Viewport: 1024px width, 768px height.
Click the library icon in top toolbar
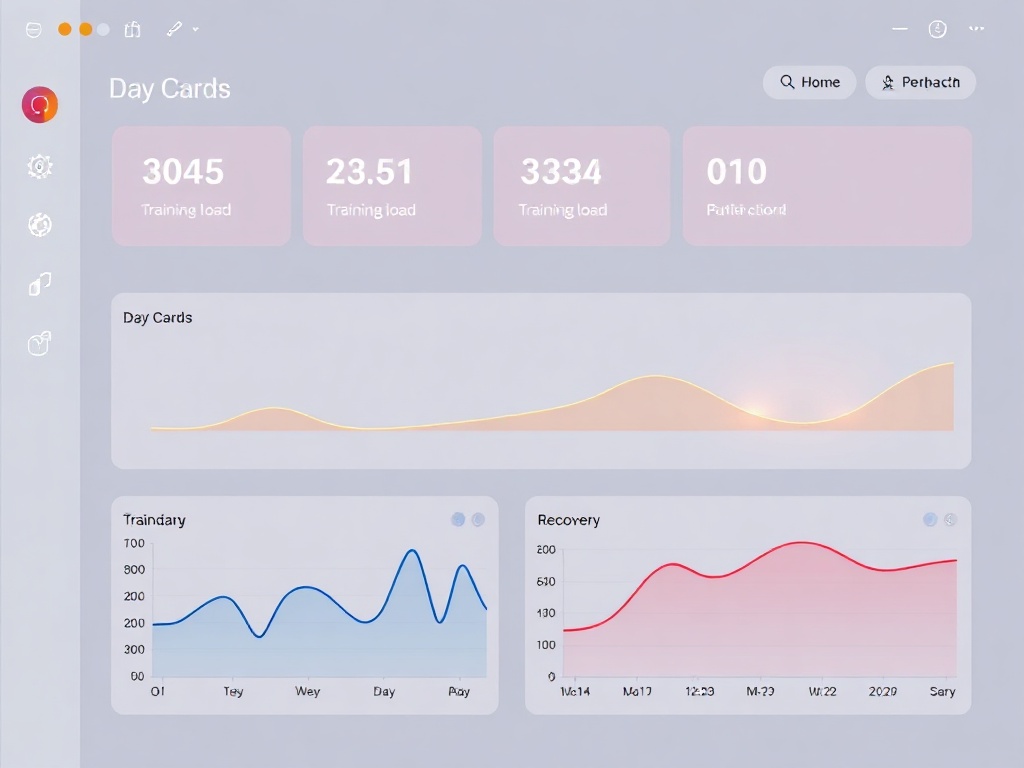coord(133,29)
